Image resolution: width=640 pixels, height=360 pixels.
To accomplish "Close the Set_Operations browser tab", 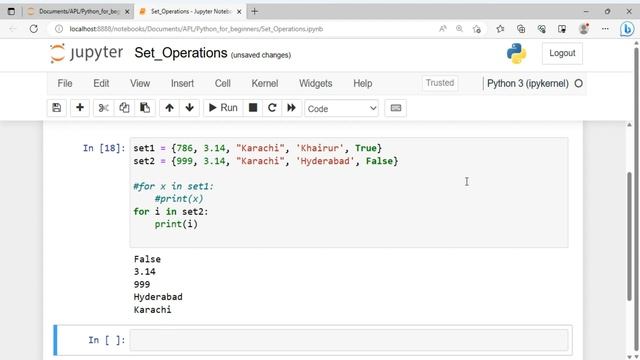I will [239, 12].
